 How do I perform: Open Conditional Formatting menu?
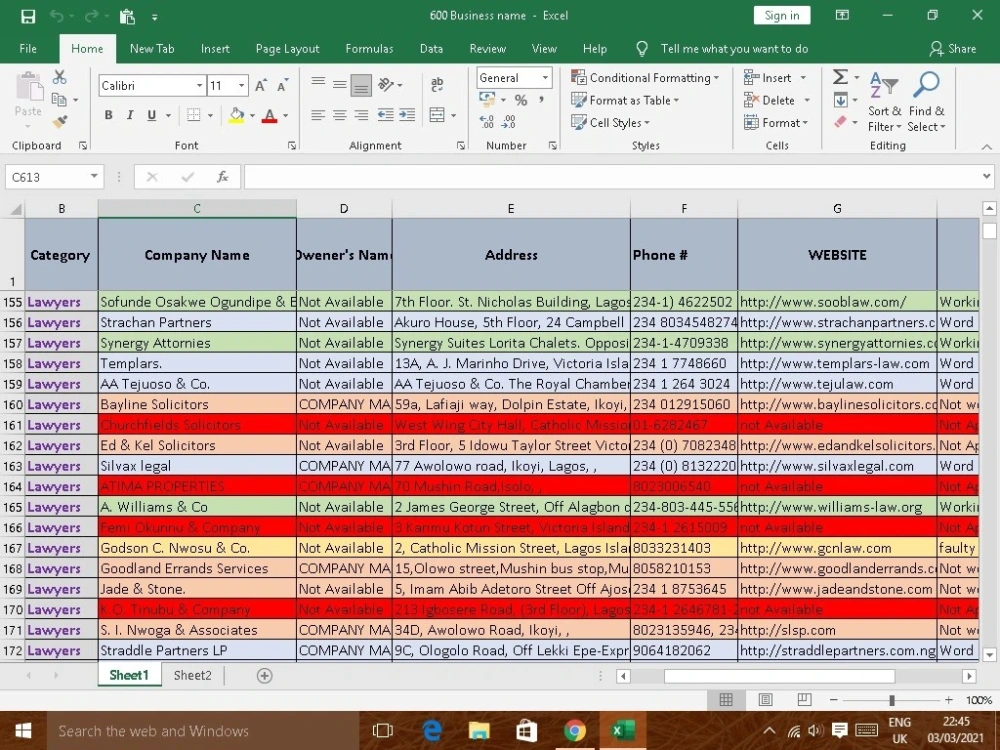pyautogui.click(x=645, y=78)
